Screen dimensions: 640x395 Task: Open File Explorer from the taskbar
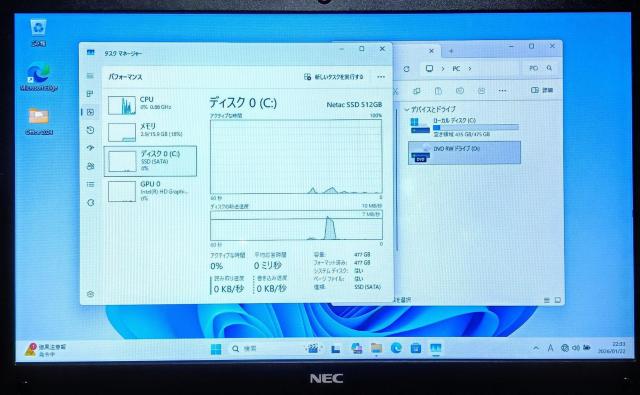(x=376, y=348)
